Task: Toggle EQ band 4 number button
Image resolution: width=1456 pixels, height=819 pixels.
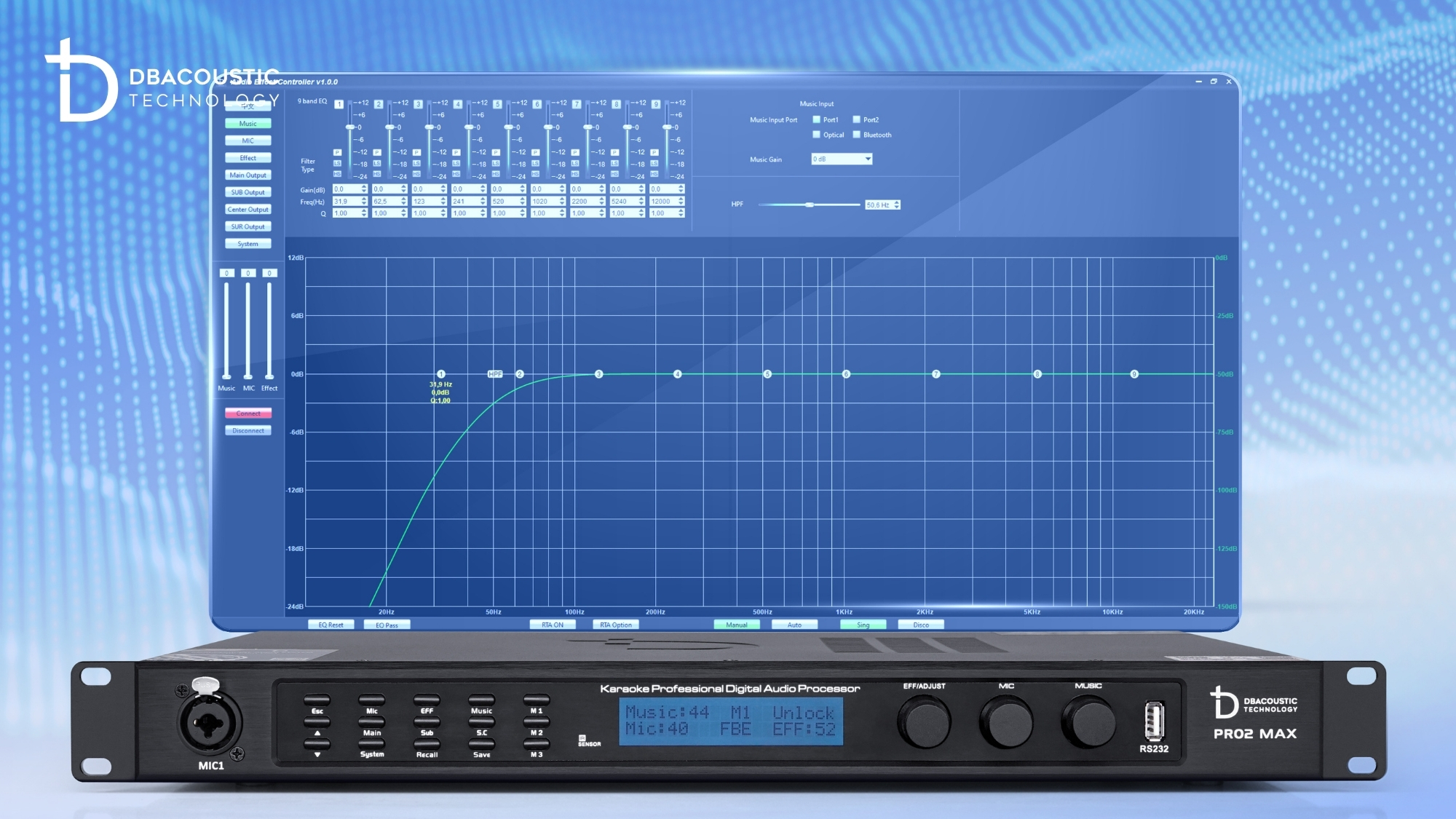Action: [x=458, y=104]
